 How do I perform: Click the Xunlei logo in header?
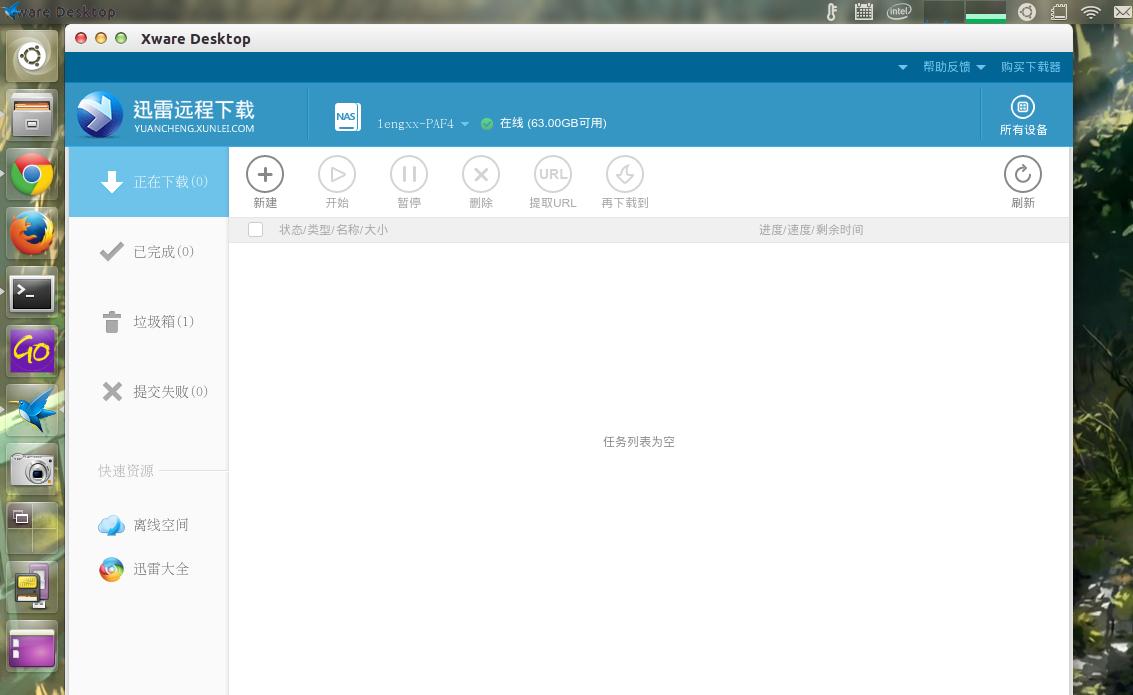coord(100,115)
